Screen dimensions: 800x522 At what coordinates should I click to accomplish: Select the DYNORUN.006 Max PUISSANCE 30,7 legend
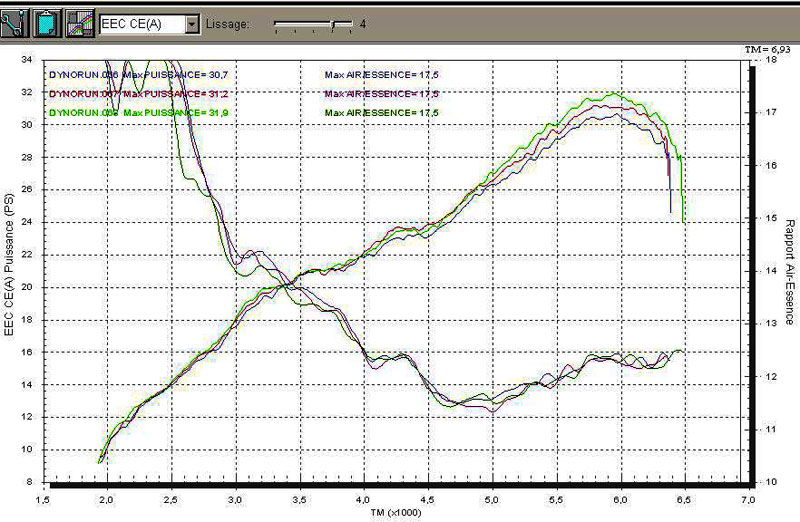point(128,74)
